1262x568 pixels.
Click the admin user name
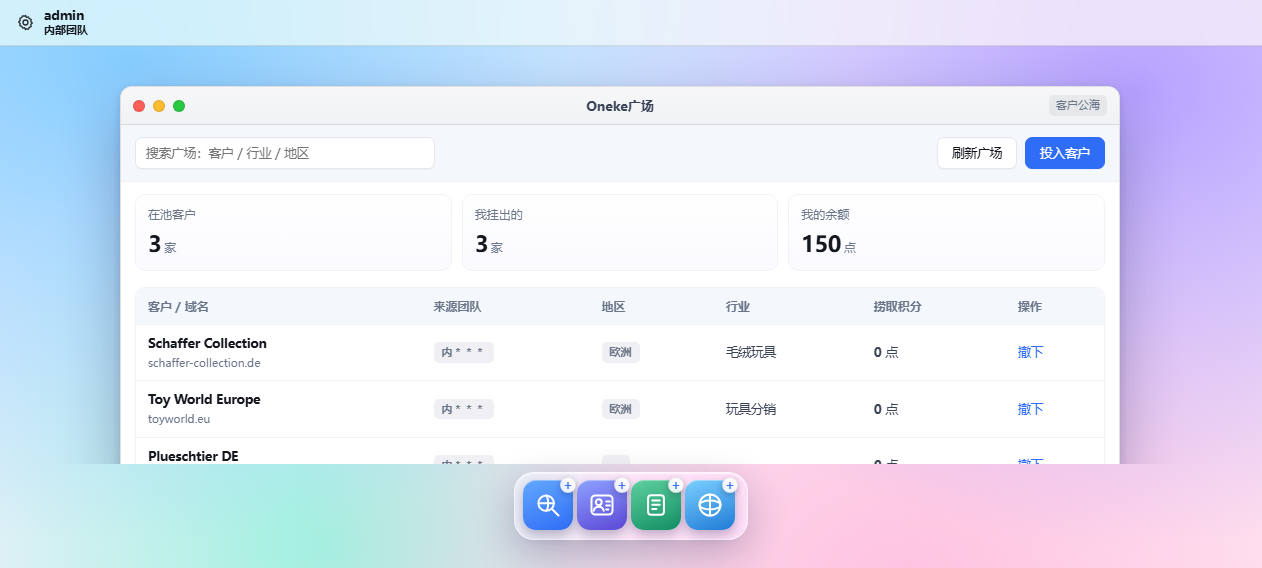pos(64,15)
